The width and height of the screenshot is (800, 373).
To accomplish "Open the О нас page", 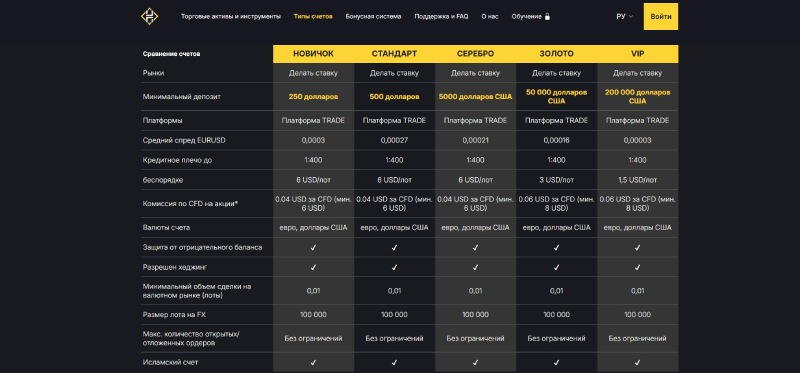I will [x=490, y=16].
